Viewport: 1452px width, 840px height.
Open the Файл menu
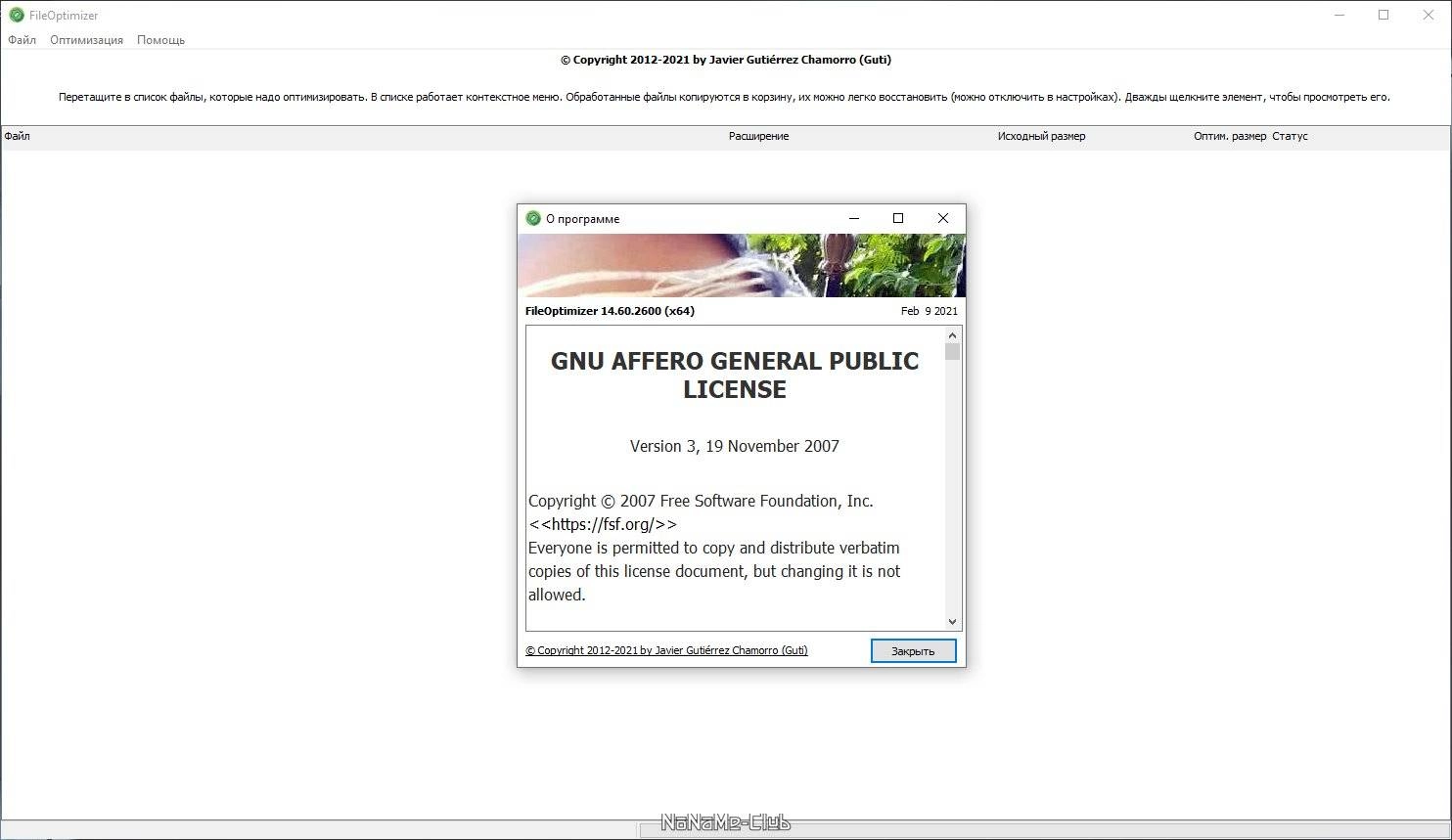tap(22, 40)
